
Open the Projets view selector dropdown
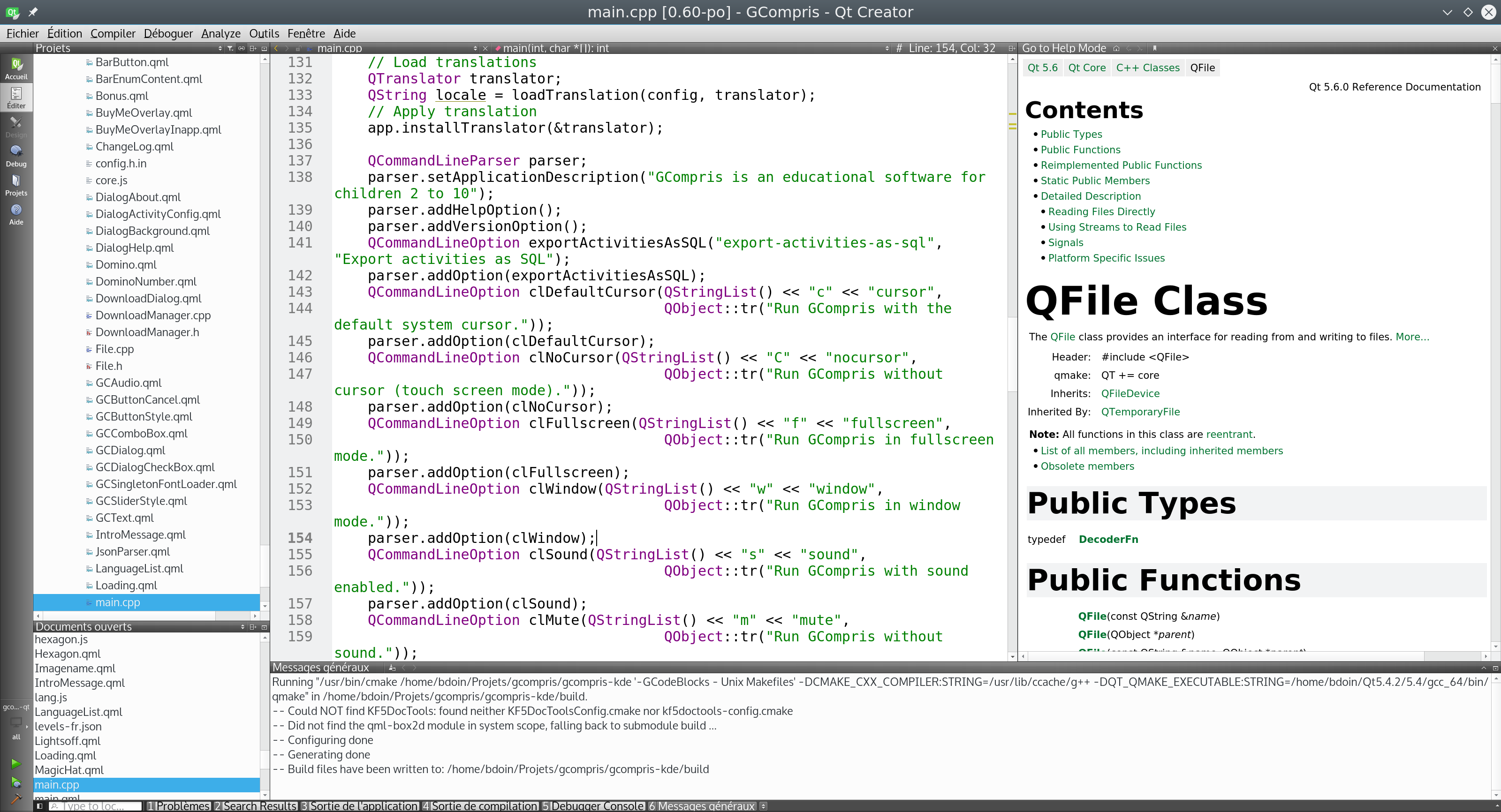pos(220,48)
